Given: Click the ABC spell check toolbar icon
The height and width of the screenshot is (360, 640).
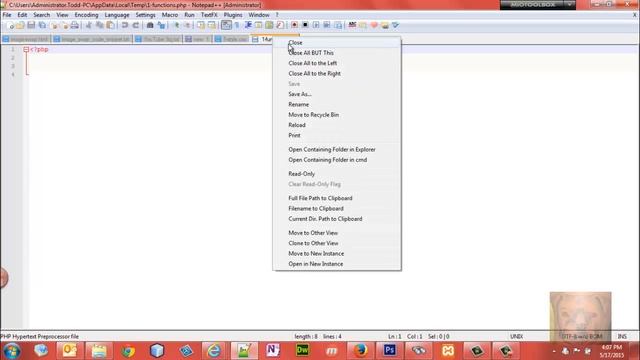Looking at the screenshot, I should pos(352,25).
